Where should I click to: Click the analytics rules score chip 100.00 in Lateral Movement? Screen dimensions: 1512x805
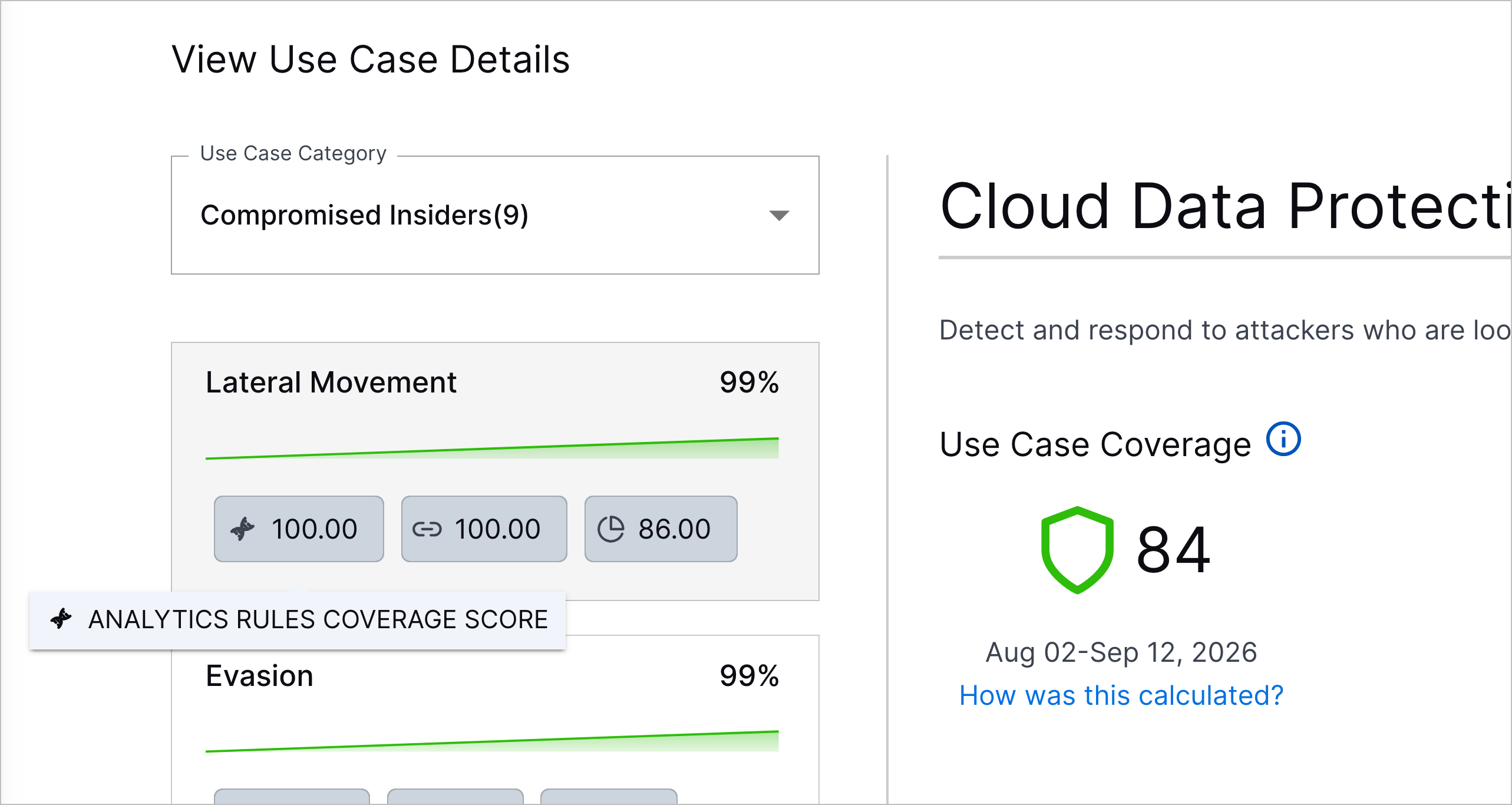(299, 529)
